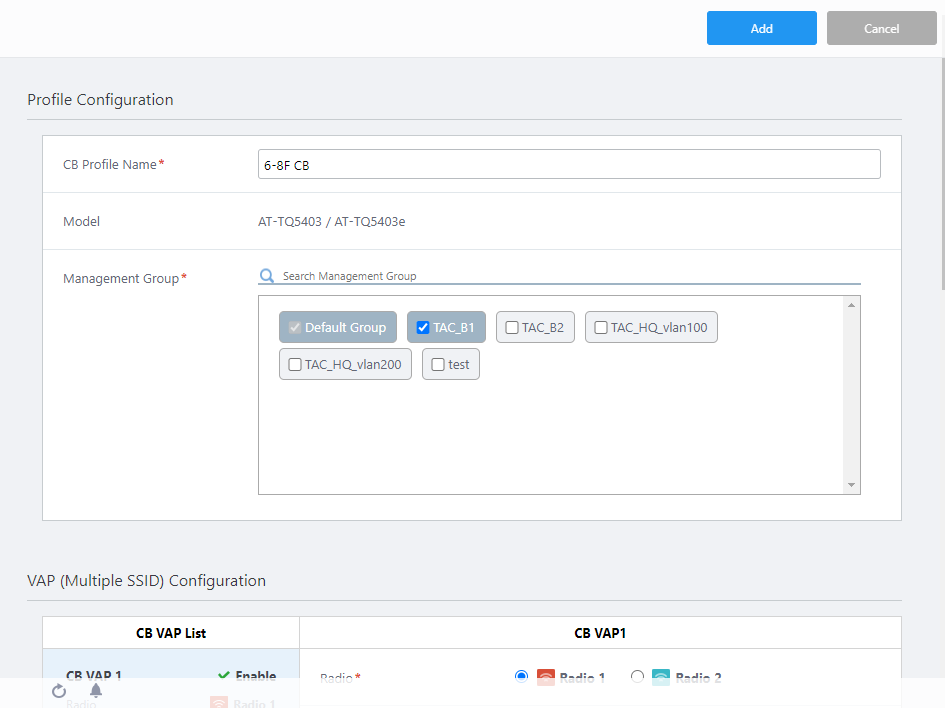Screen dimensions: 945x708
Task: Open notifications bell icon
Action: click(96, 691)
